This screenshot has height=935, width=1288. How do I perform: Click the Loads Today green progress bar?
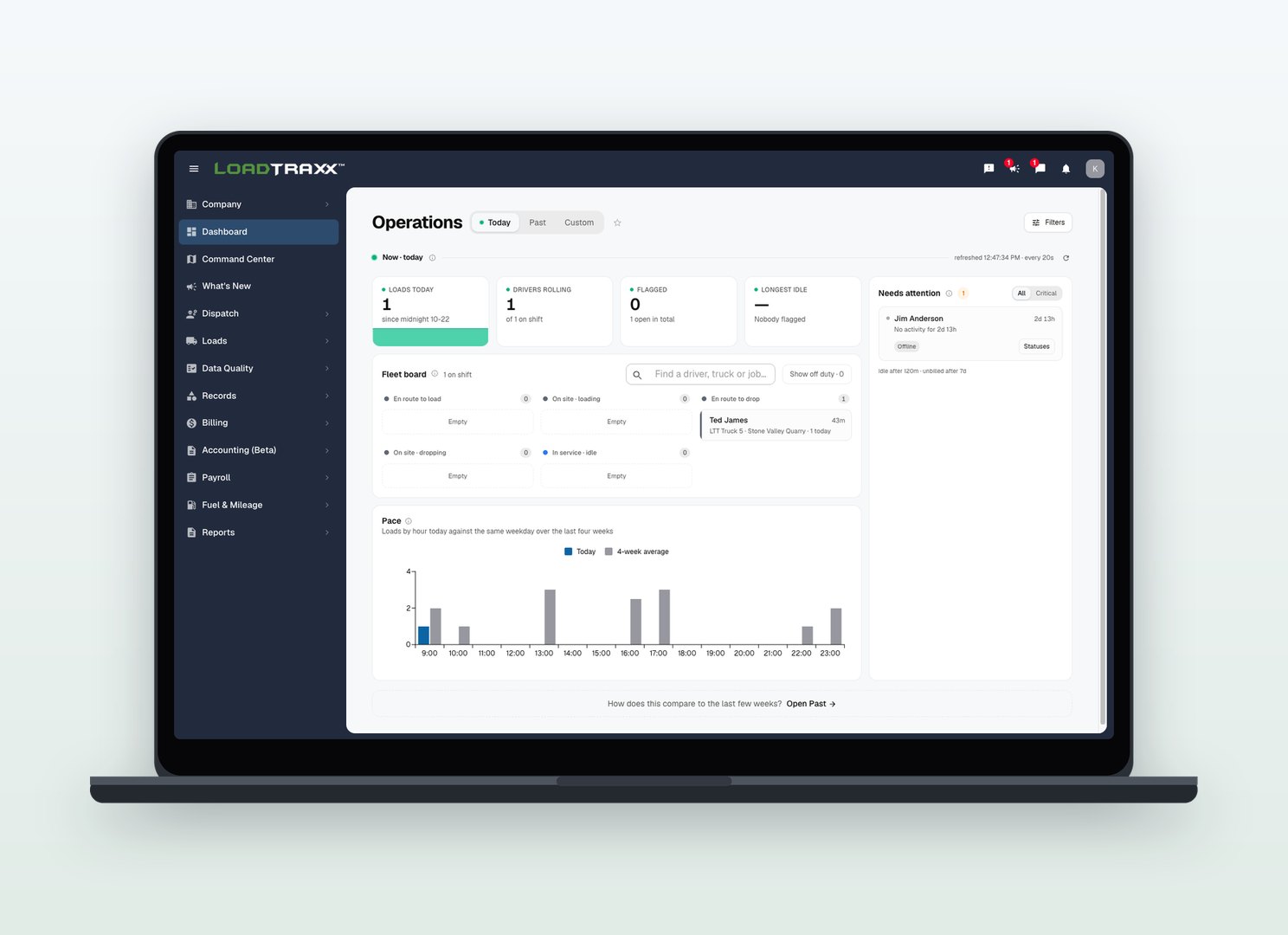[x=430, y=338]
